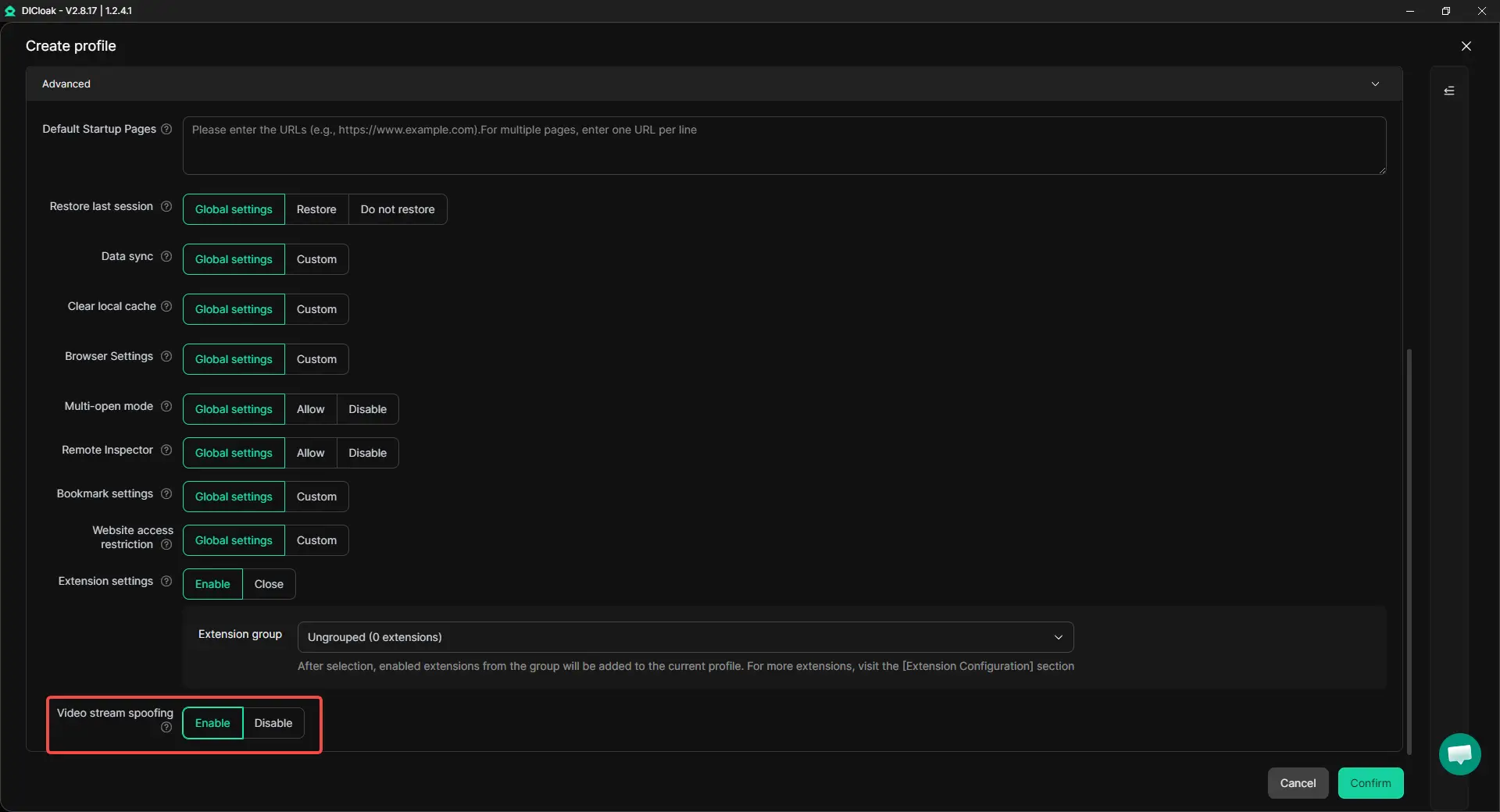Choose Custom for Browser Settings
This screenshot has height=812, width=1500.
[316, 360]
